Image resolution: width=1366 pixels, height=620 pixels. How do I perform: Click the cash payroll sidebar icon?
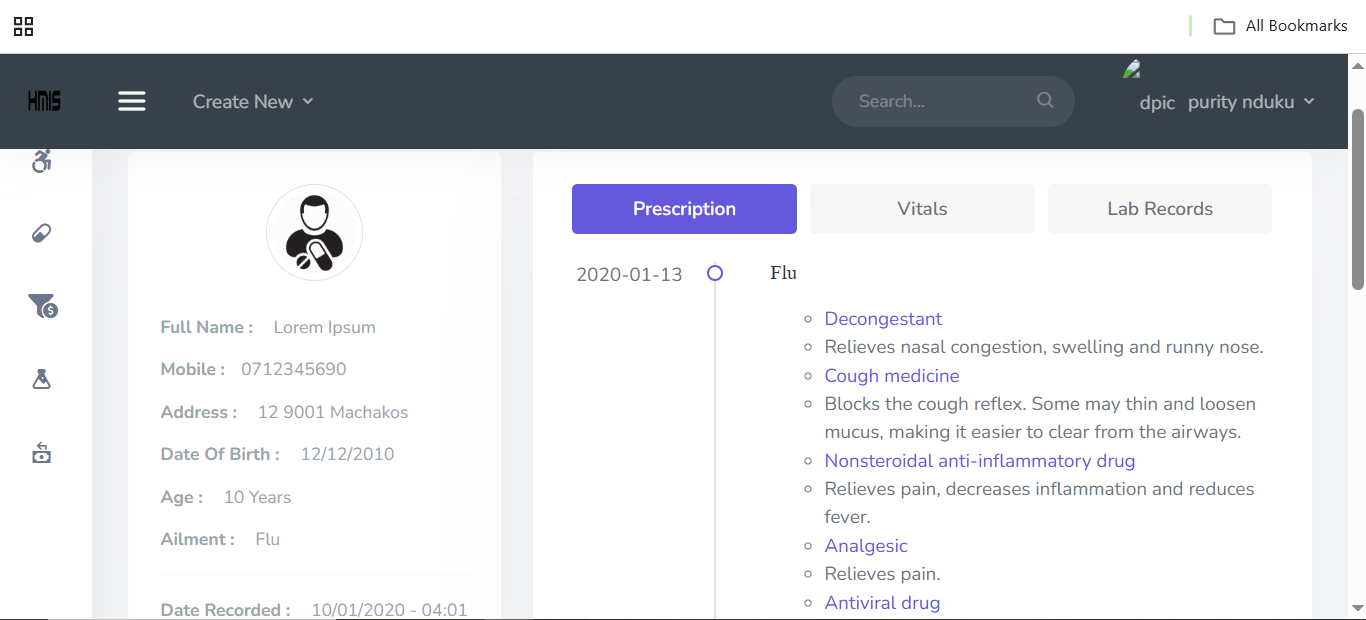(41, 453)
